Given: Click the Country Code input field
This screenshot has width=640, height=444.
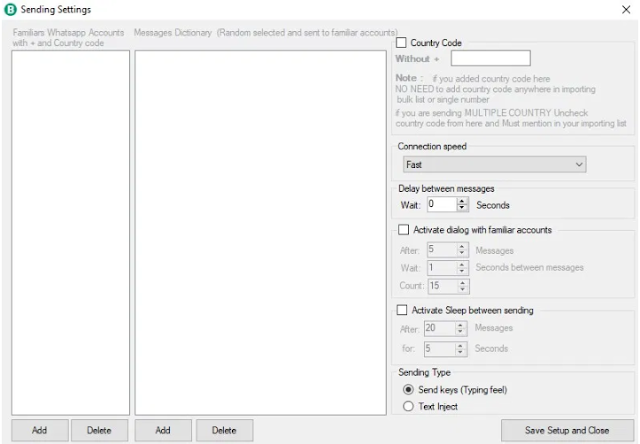Looking at the screenshot, I should tap(491, 58).
